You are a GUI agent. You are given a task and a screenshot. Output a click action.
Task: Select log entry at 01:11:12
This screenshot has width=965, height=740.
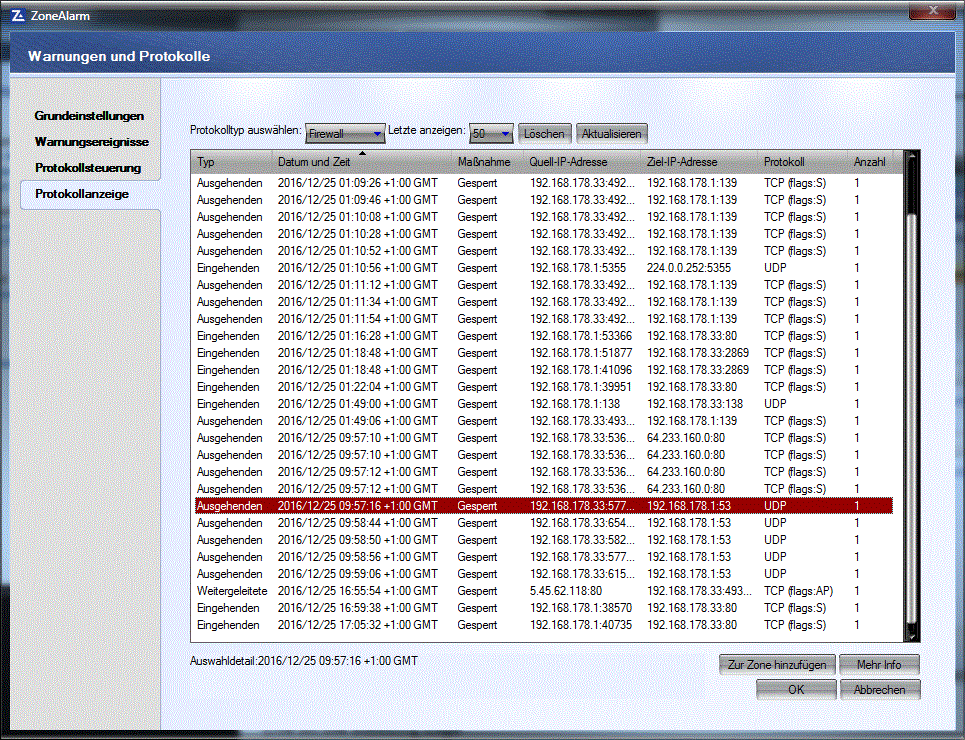pyautogui.click(x=544, y=285)
